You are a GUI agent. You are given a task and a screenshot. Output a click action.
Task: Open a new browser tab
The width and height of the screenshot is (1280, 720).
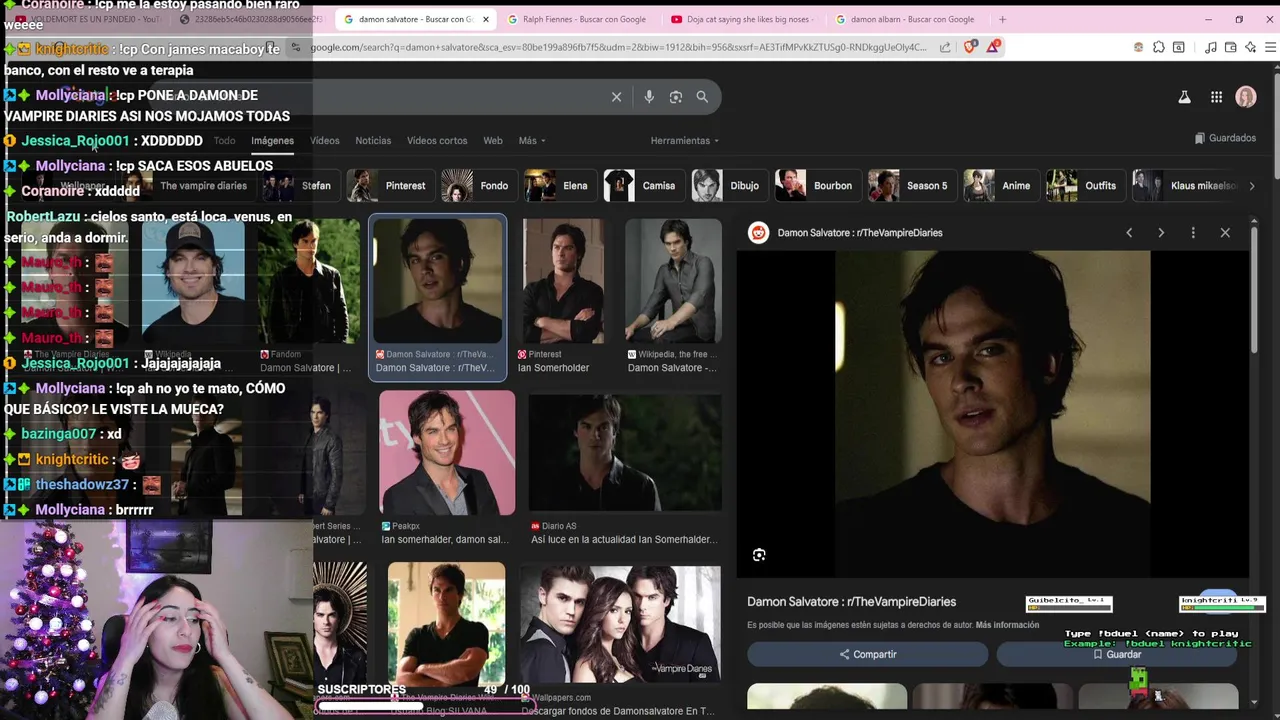click(x=1002, y=19)
